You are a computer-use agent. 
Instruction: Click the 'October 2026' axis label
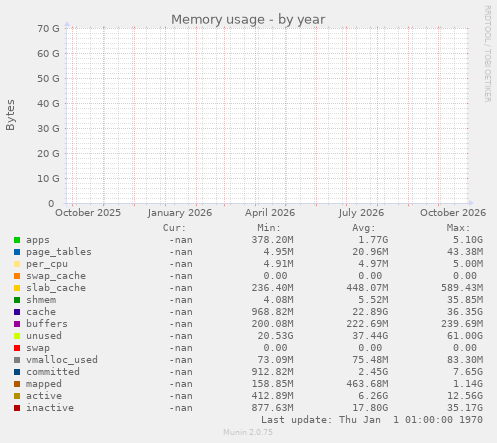(x=453, y=213)
